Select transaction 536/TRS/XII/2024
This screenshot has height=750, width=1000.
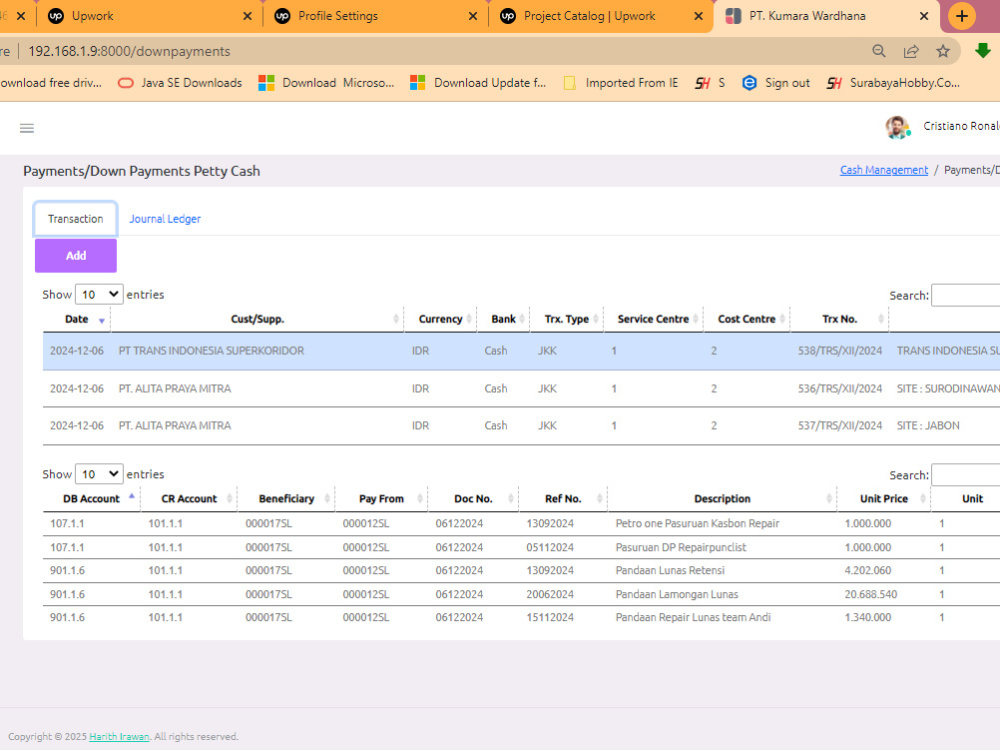point(840,388)
